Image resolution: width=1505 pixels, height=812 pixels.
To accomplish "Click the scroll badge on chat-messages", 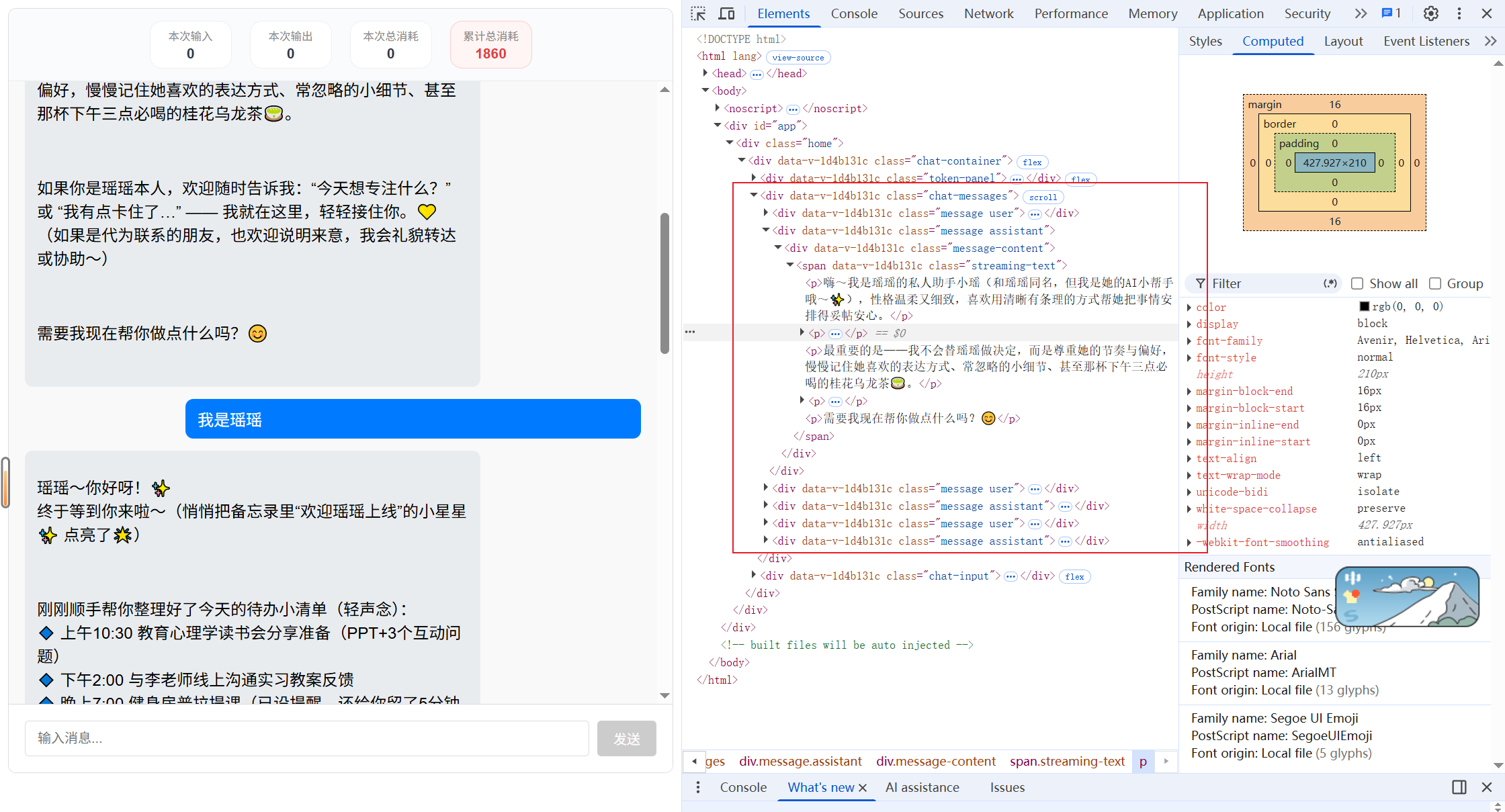I will [x=1043, y=197].
